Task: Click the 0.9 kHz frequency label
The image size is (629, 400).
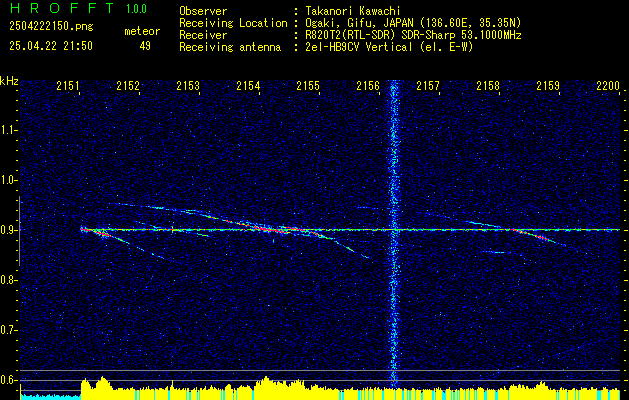Action: 8,230
